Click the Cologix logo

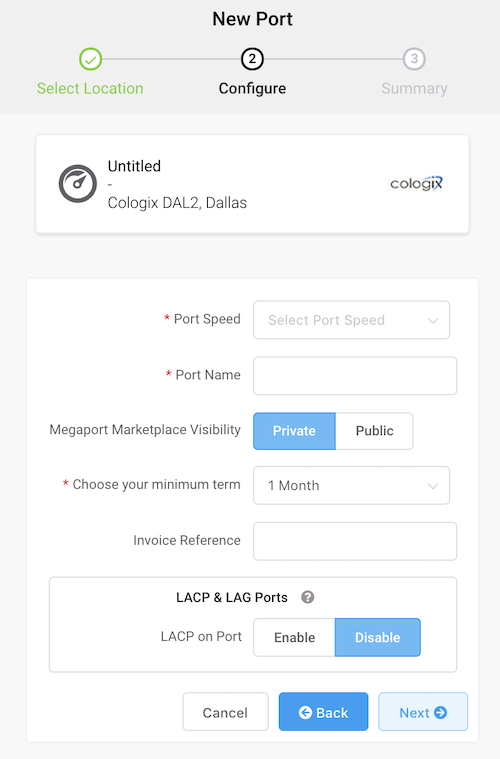pyautogui.click(x=416, y=183)
